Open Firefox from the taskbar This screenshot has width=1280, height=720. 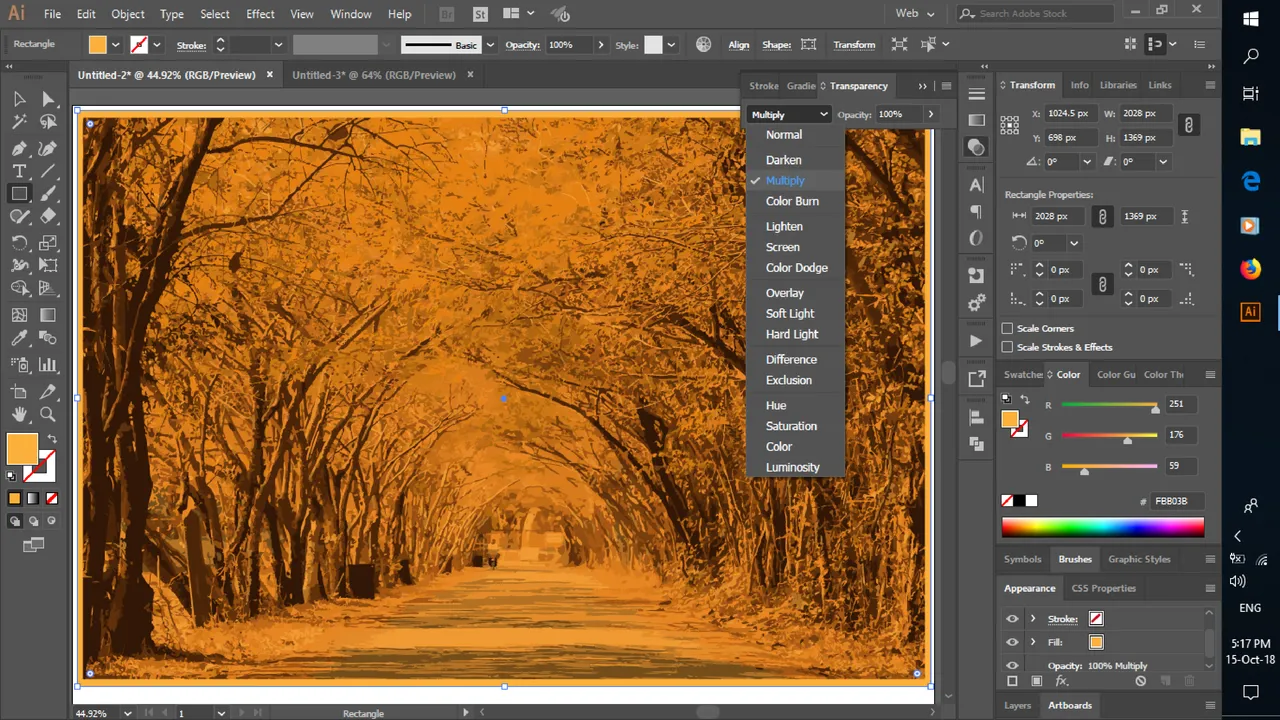[1250, 268]
